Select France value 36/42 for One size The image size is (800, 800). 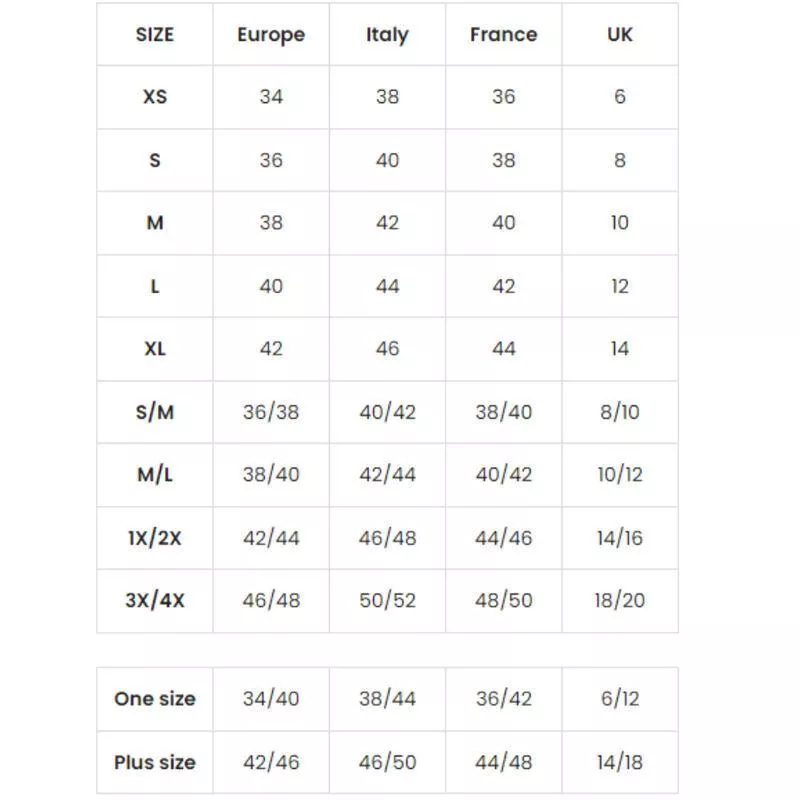[x=503, y=699]
